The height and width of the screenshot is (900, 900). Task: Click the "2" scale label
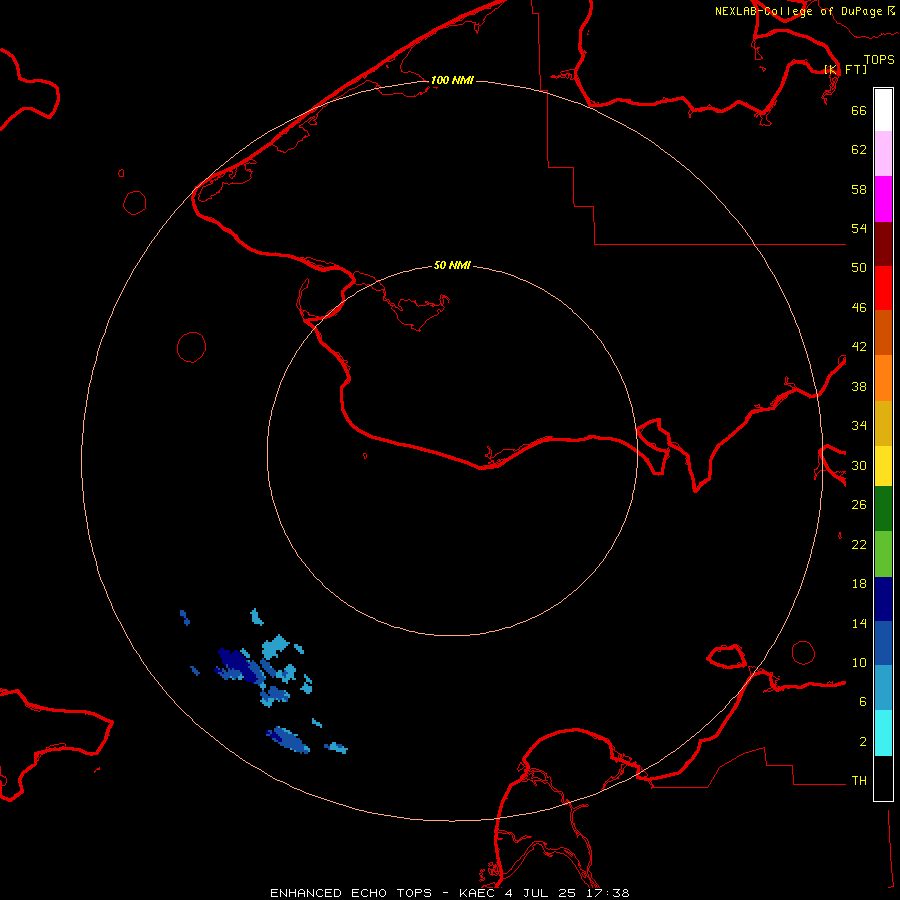coord(863,742)
